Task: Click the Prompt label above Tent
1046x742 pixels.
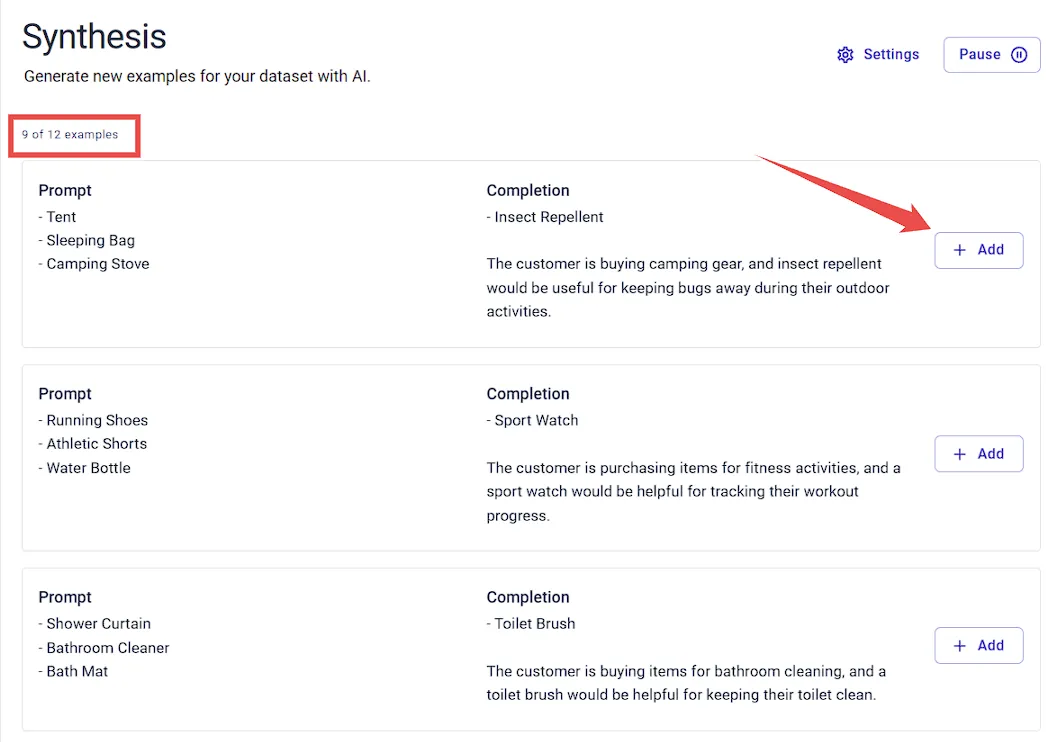Action: click(x=65, y=191)
